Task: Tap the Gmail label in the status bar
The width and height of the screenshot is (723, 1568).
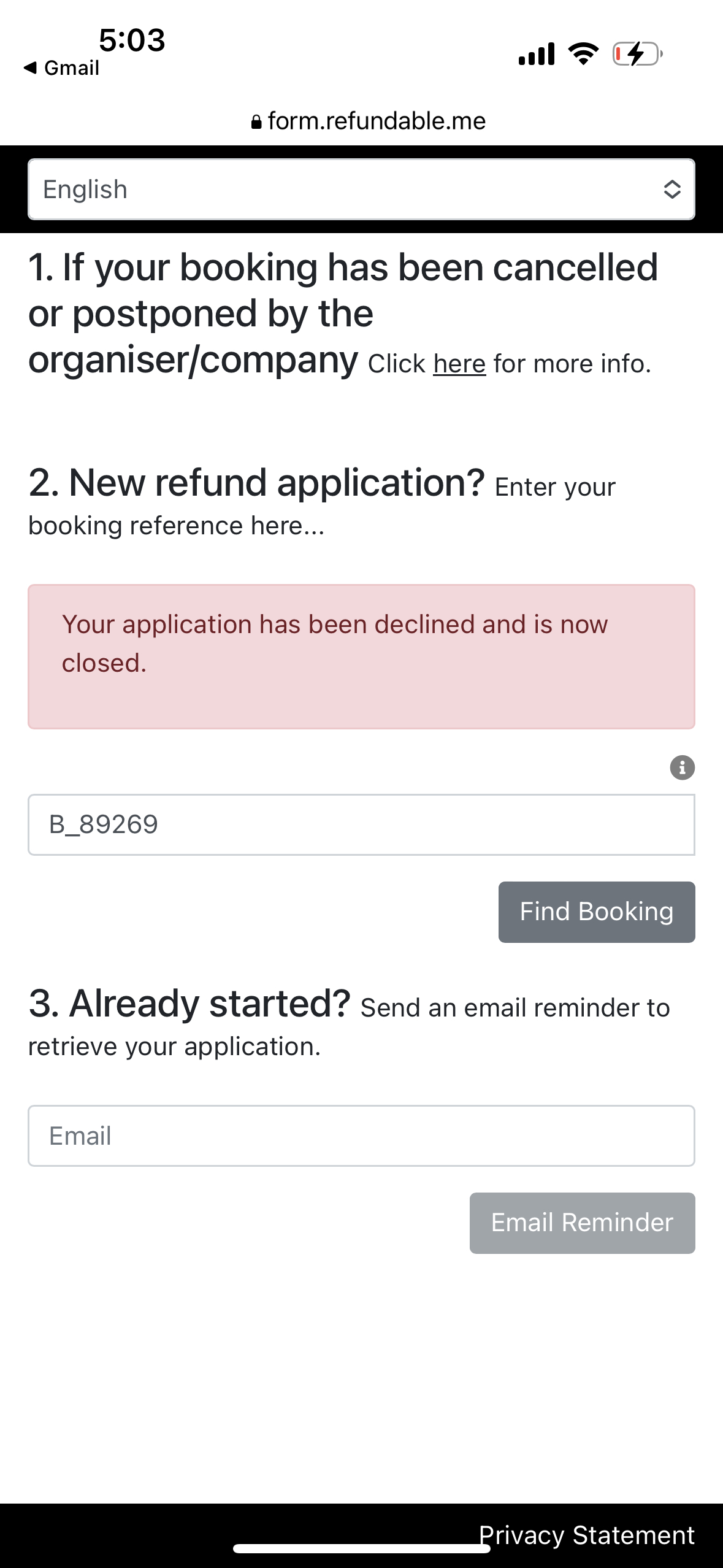Action: tap(72, 68)
